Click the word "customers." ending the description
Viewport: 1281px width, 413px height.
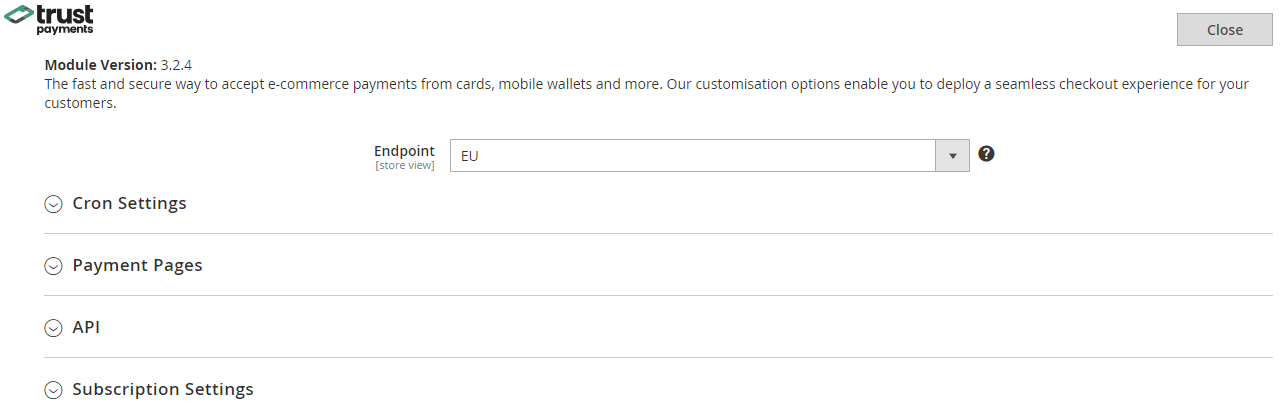pos(81,103)
